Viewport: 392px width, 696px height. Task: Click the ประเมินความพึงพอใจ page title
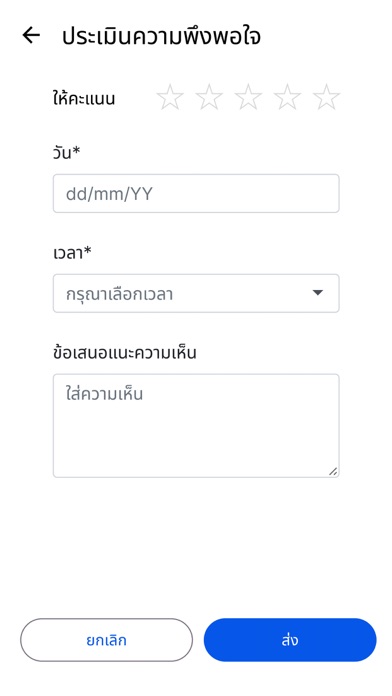pyautogui.click(x=161, y=36)
